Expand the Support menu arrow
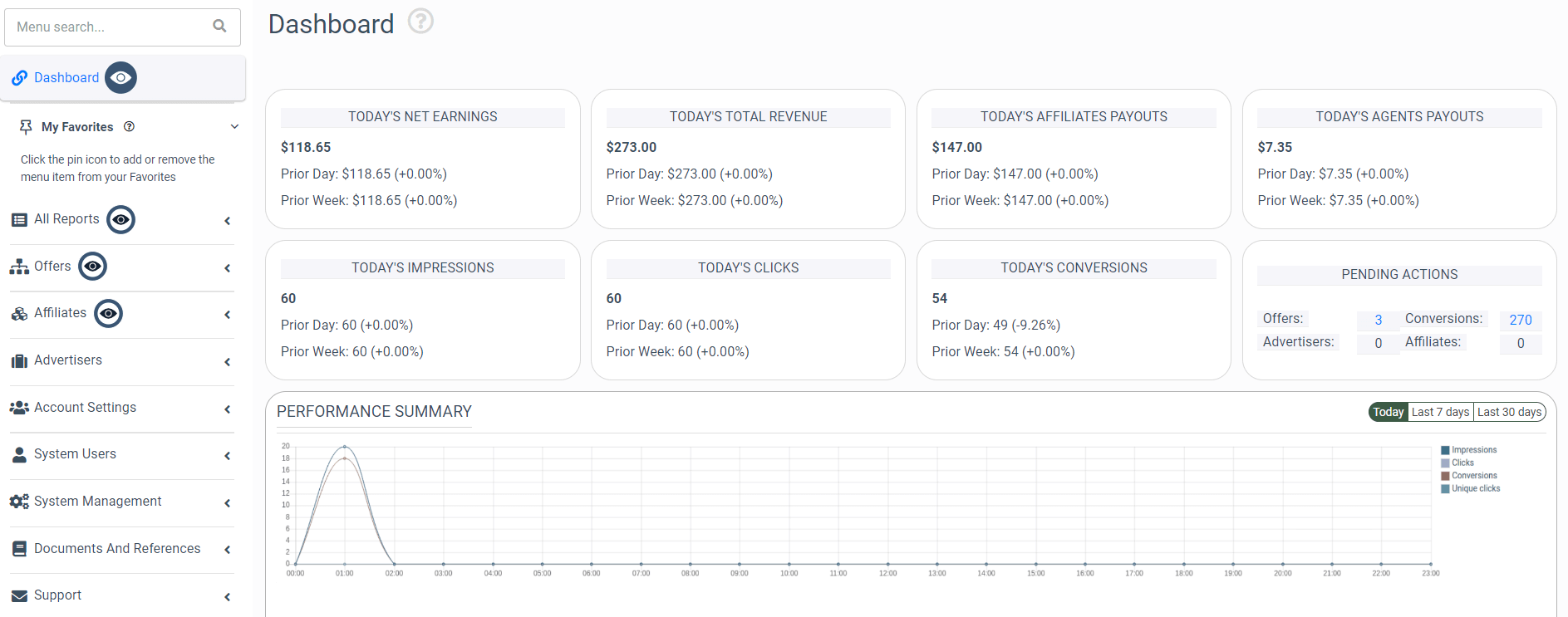 [x=228, y=597]
